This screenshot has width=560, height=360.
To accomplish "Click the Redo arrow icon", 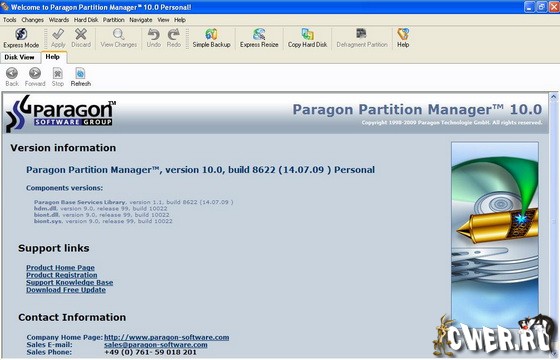I will [174, 38].
